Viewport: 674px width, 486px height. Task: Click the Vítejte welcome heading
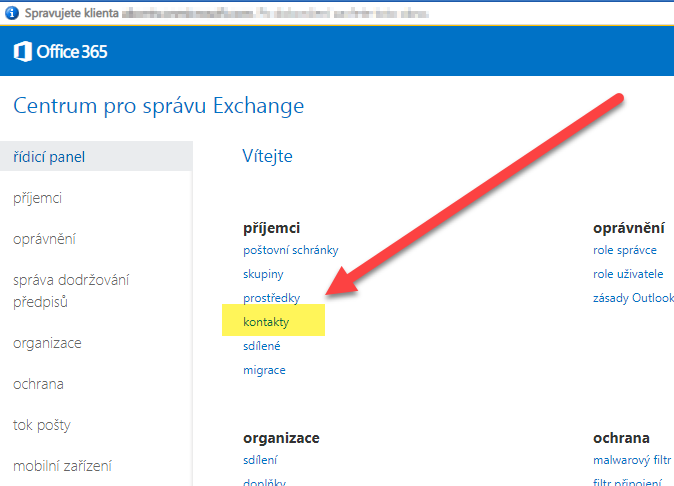coord(267,156)
